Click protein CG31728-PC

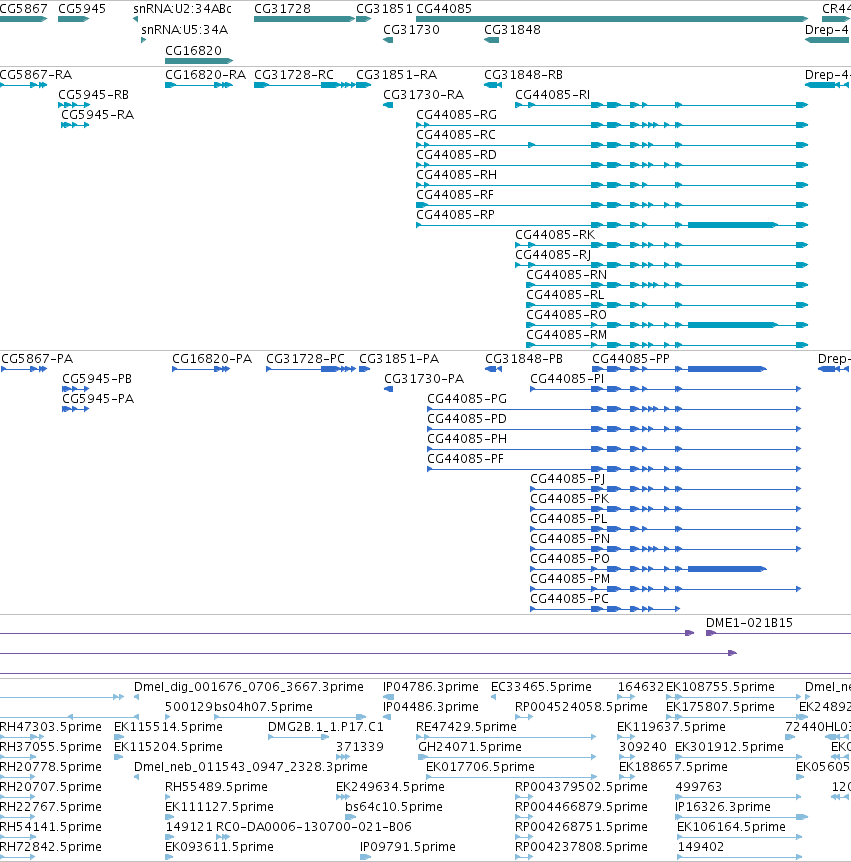click(x=305, y=359)
